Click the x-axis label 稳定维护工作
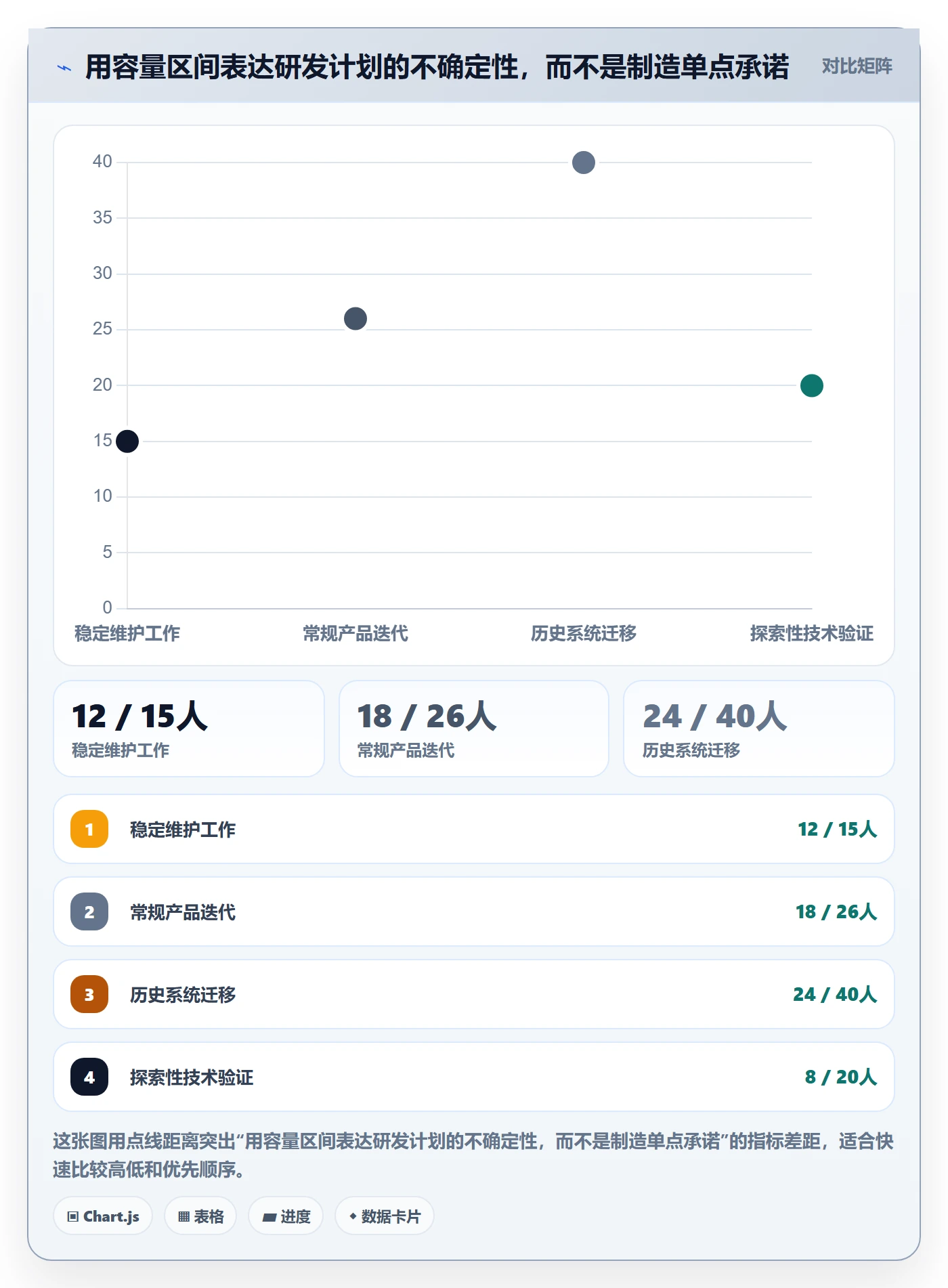The height and width of the screenshot is (1288, 948). point(127,634)
